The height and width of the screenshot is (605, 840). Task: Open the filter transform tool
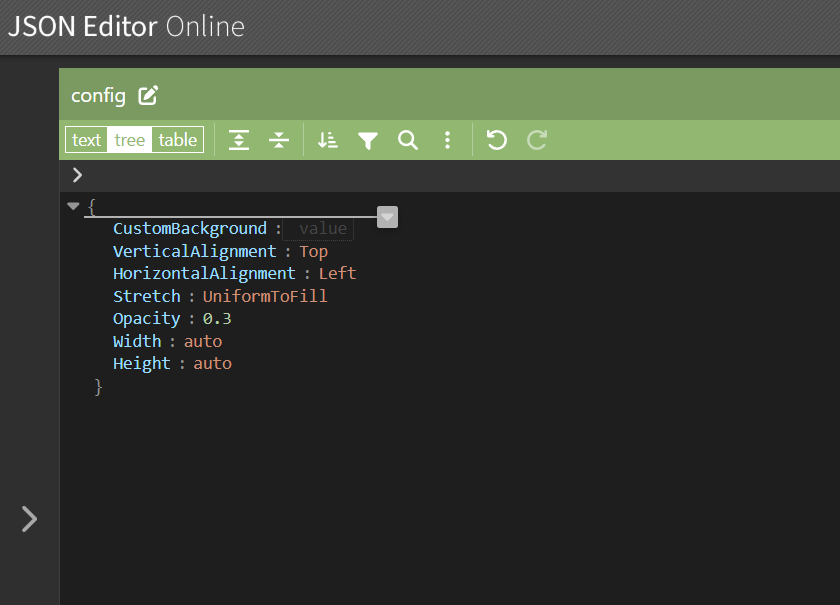click(368, 140)
